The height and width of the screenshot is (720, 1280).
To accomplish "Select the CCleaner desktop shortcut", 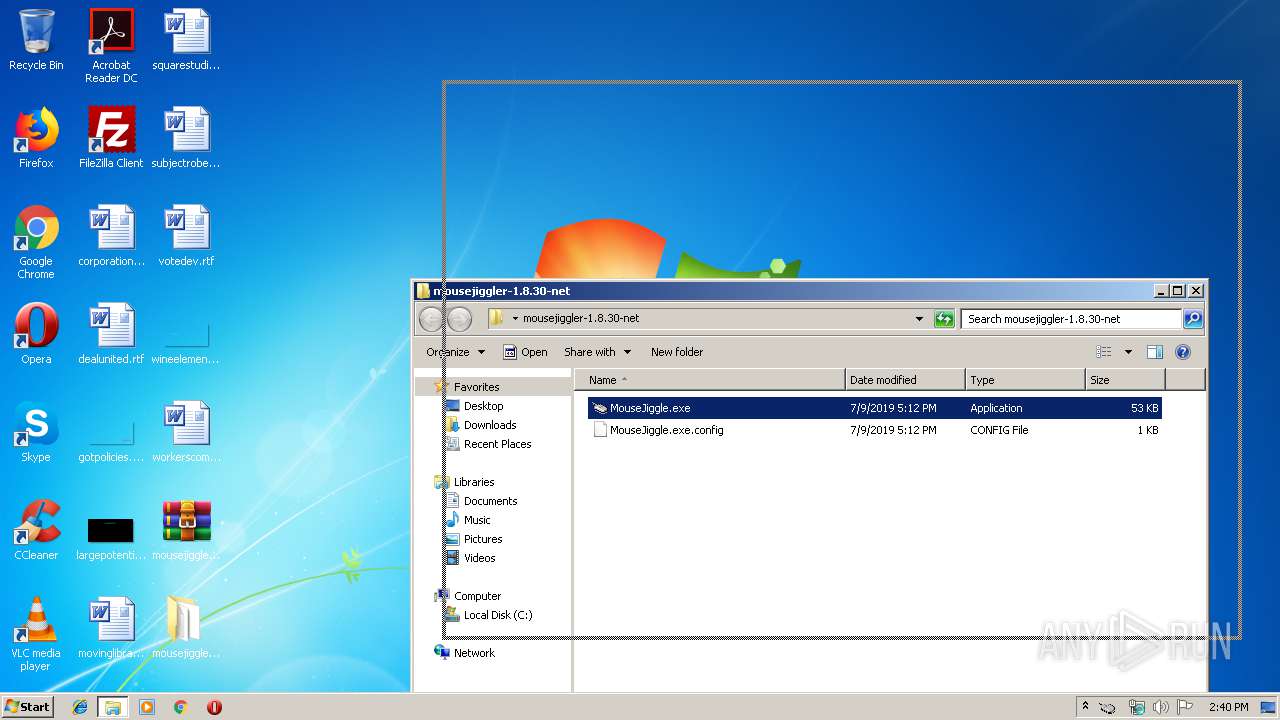I will click(36, 530).
